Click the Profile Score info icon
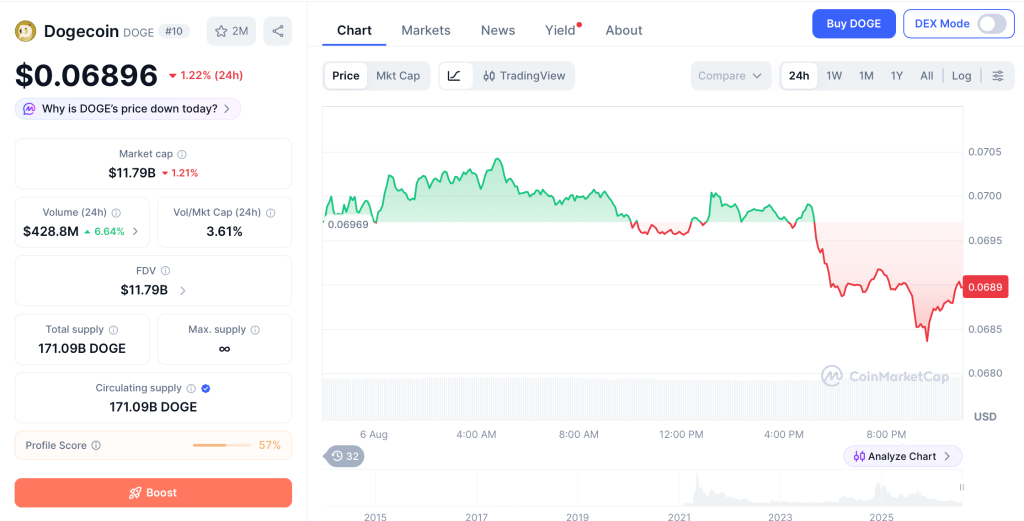This screenshot has width=1024, height=521. tap(96, 445)
